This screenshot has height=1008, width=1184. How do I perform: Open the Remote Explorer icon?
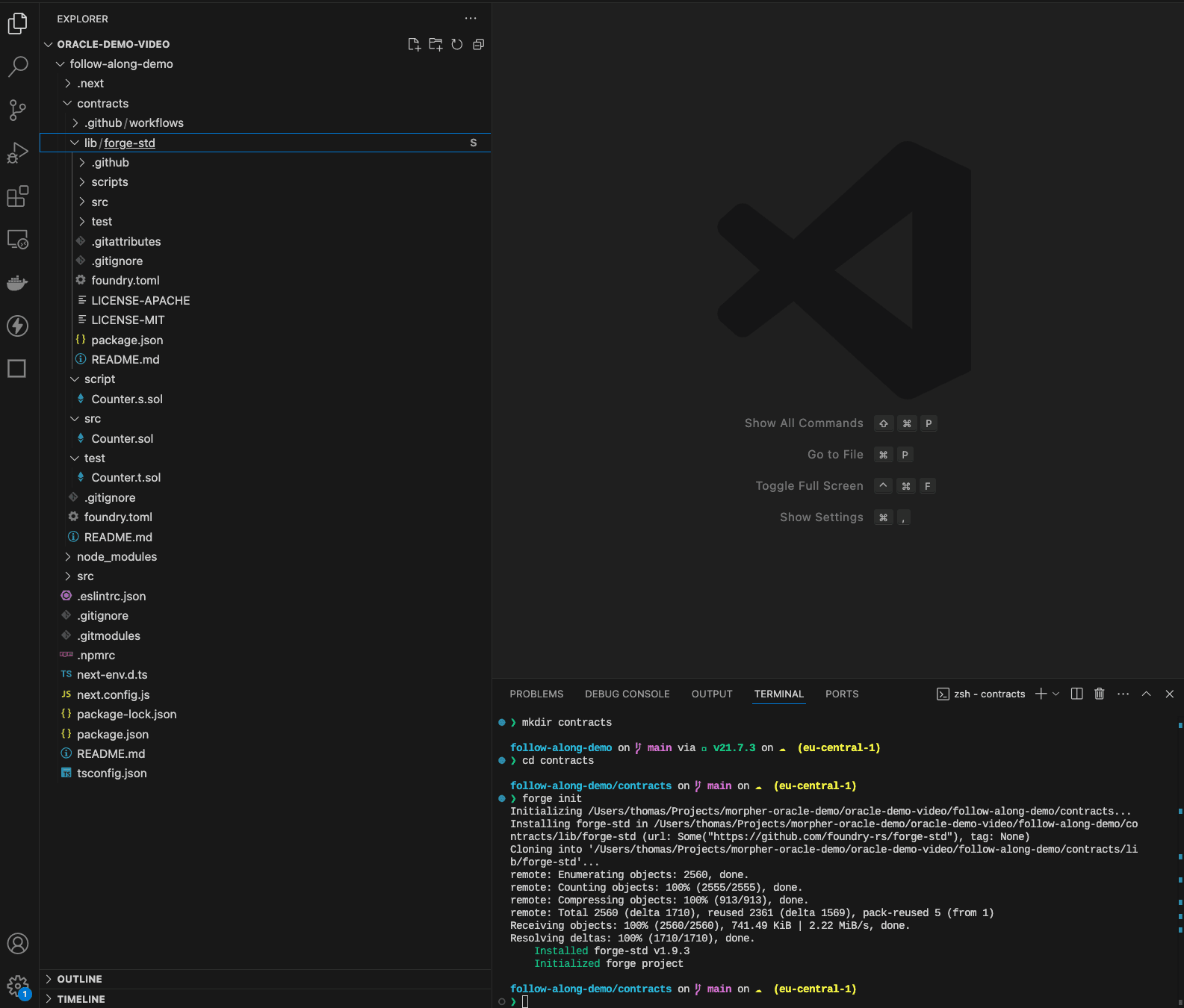click(x=18, y=240)
